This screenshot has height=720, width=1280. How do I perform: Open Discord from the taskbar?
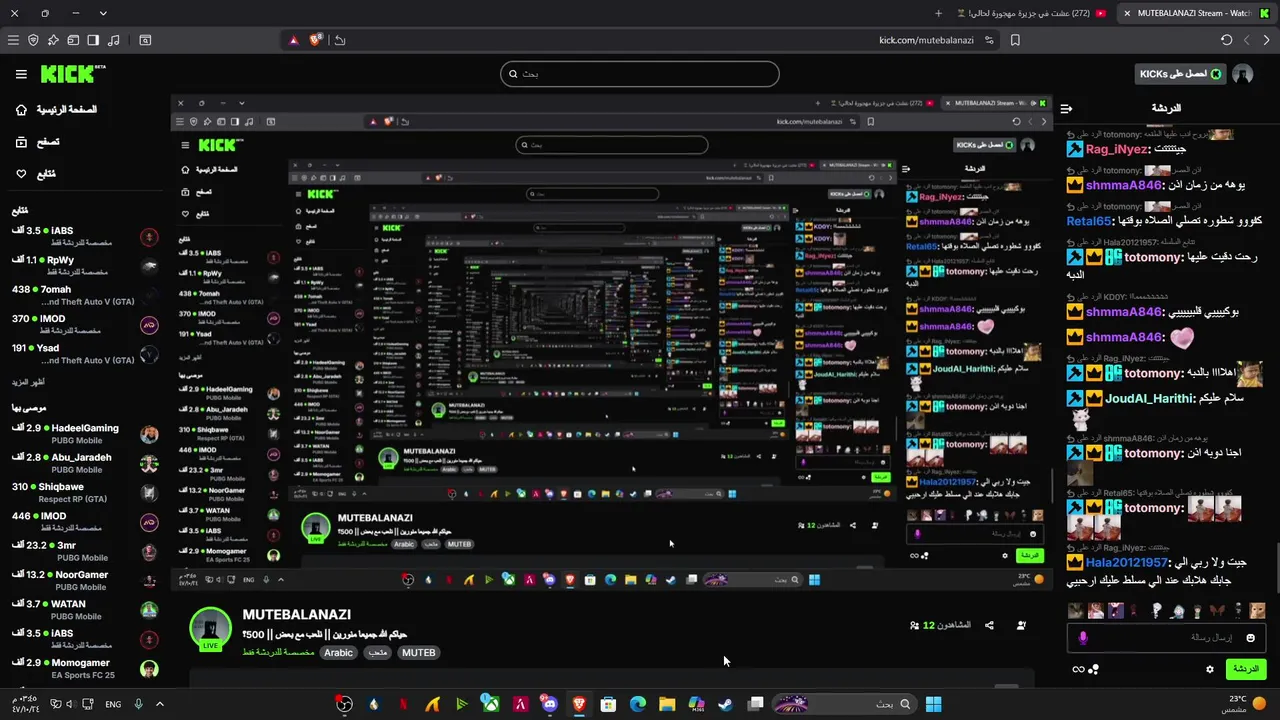(549, 704)
